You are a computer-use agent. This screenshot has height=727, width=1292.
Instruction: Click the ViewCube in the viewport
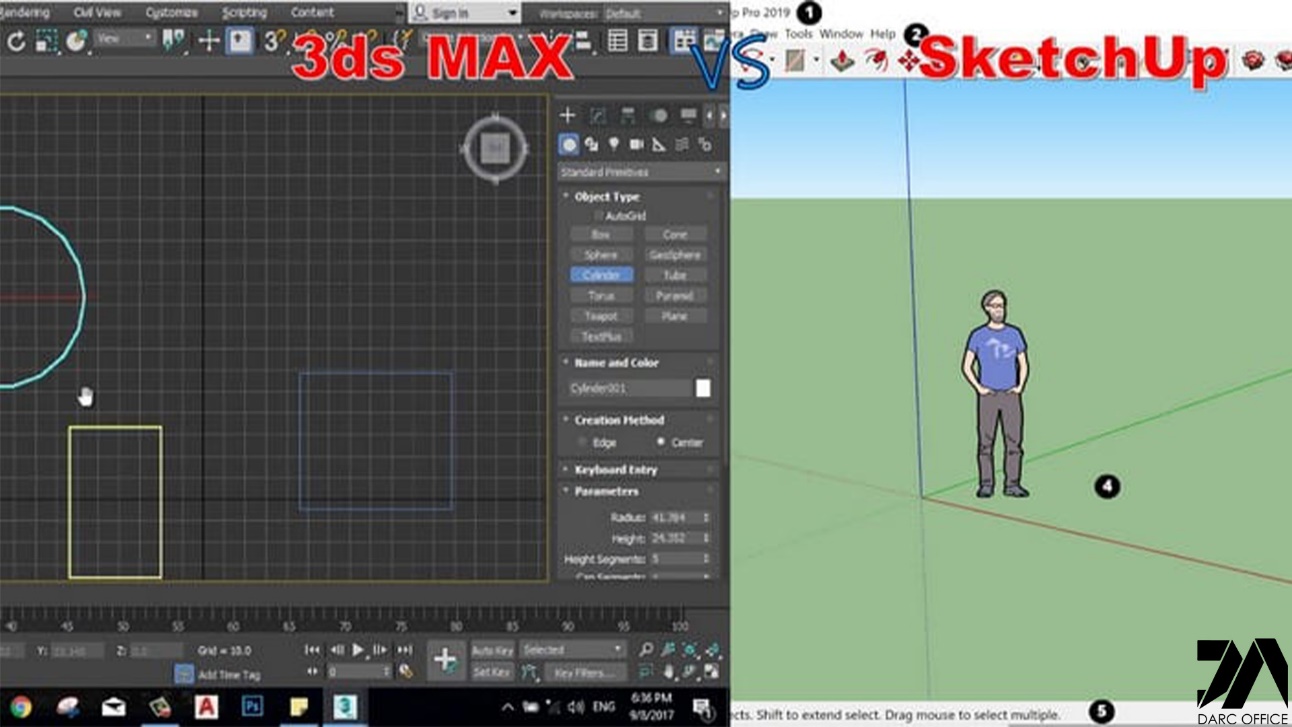pyautogui.click(x=495, y=150)
